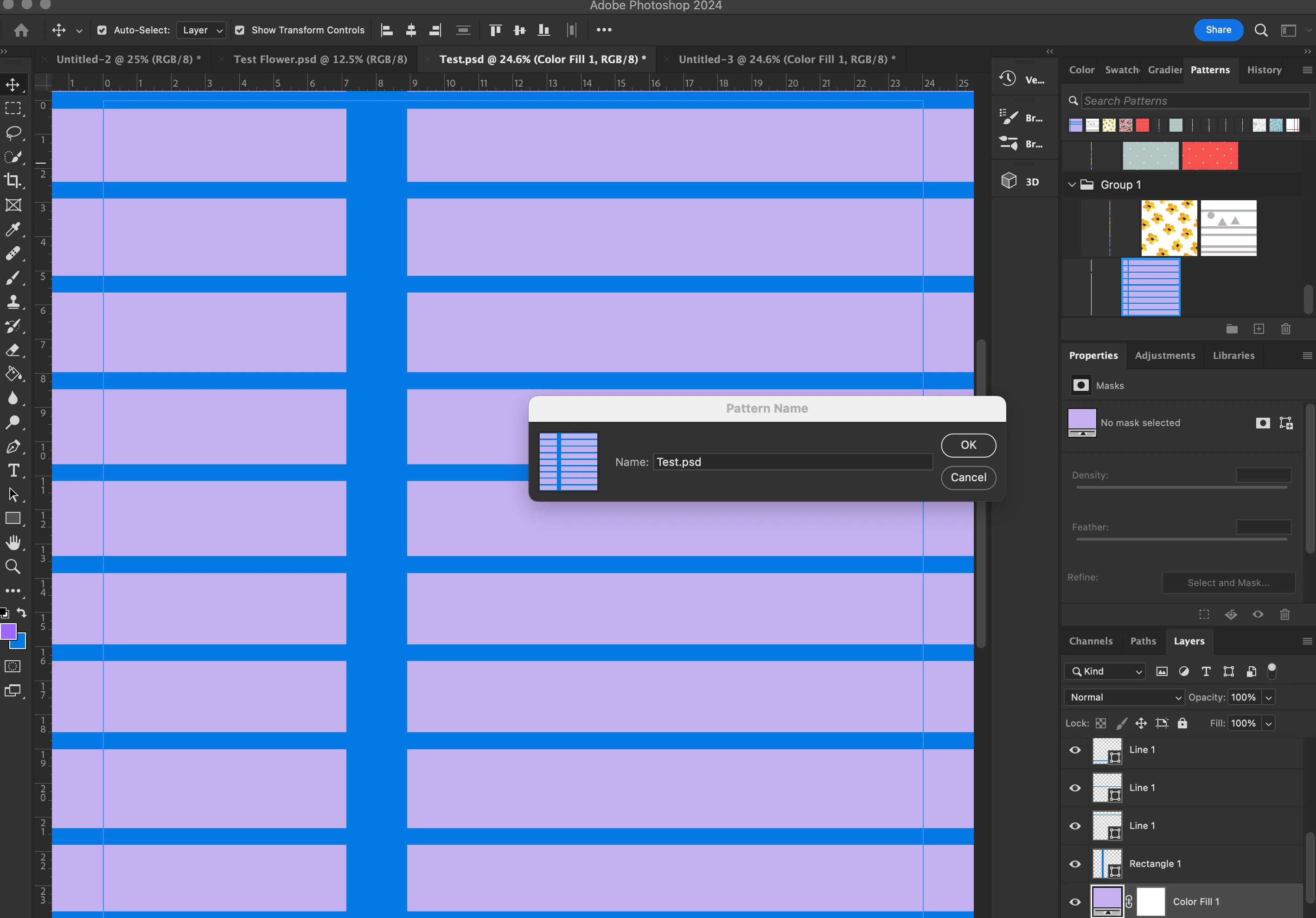Screen dimensions: 1316x918
Task: Select the Paint Bucket tool
Action: [13, 374]
